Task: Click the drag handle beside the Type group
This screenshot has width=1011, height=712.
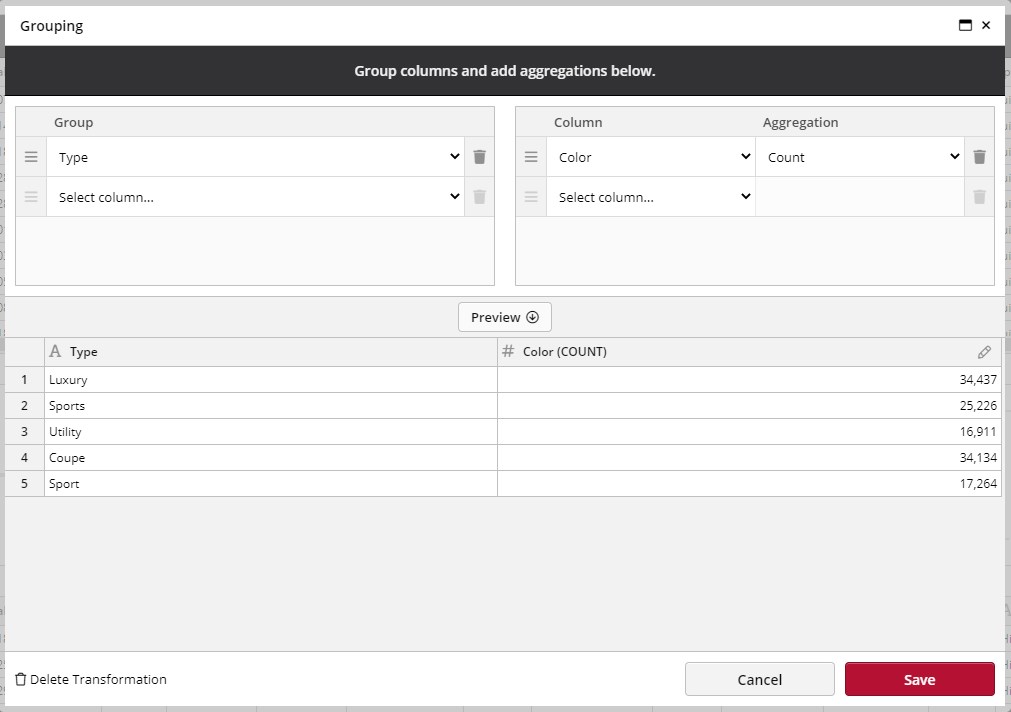Action: click(x=31, y=156)
